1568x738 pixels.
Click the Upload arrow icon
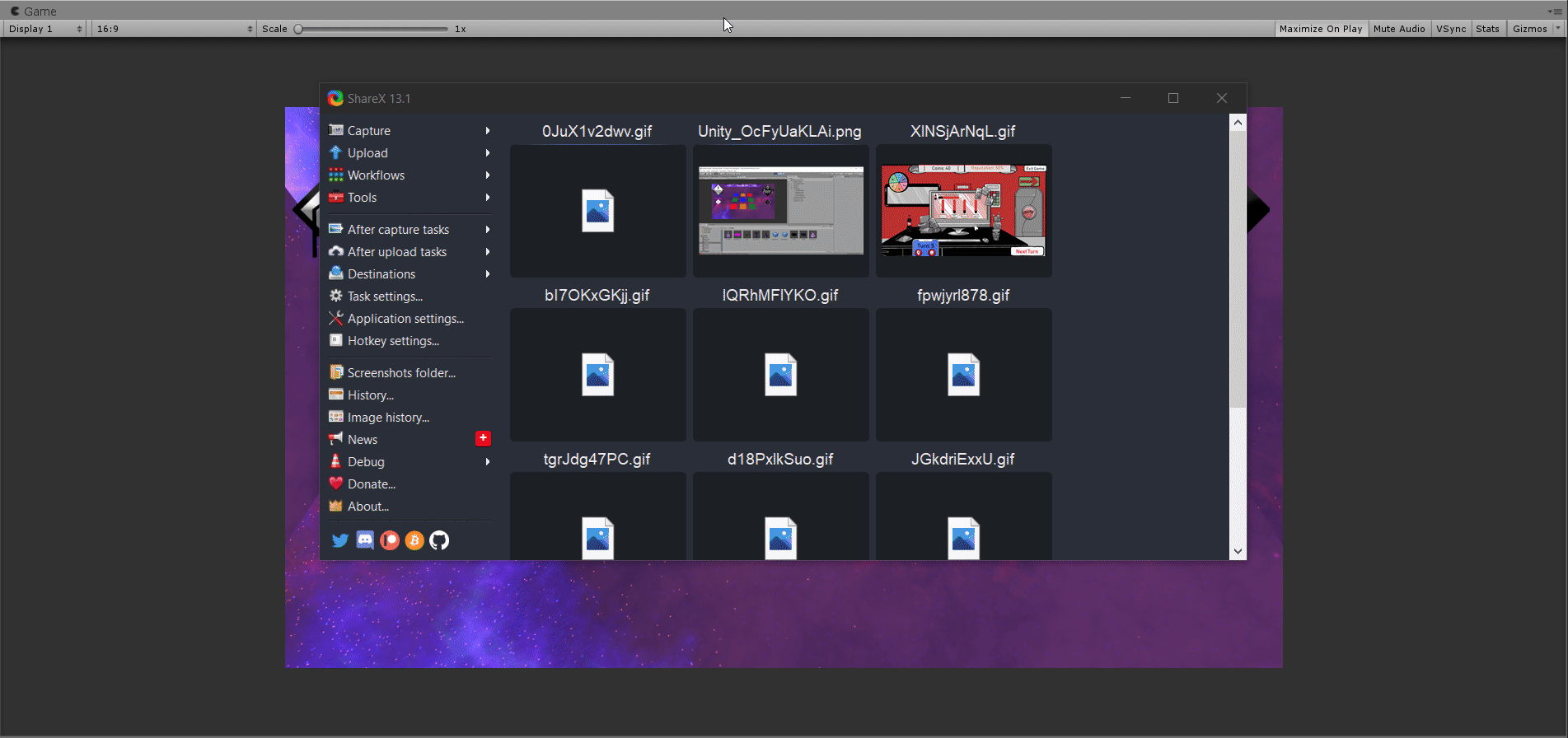tap(336, 152)
